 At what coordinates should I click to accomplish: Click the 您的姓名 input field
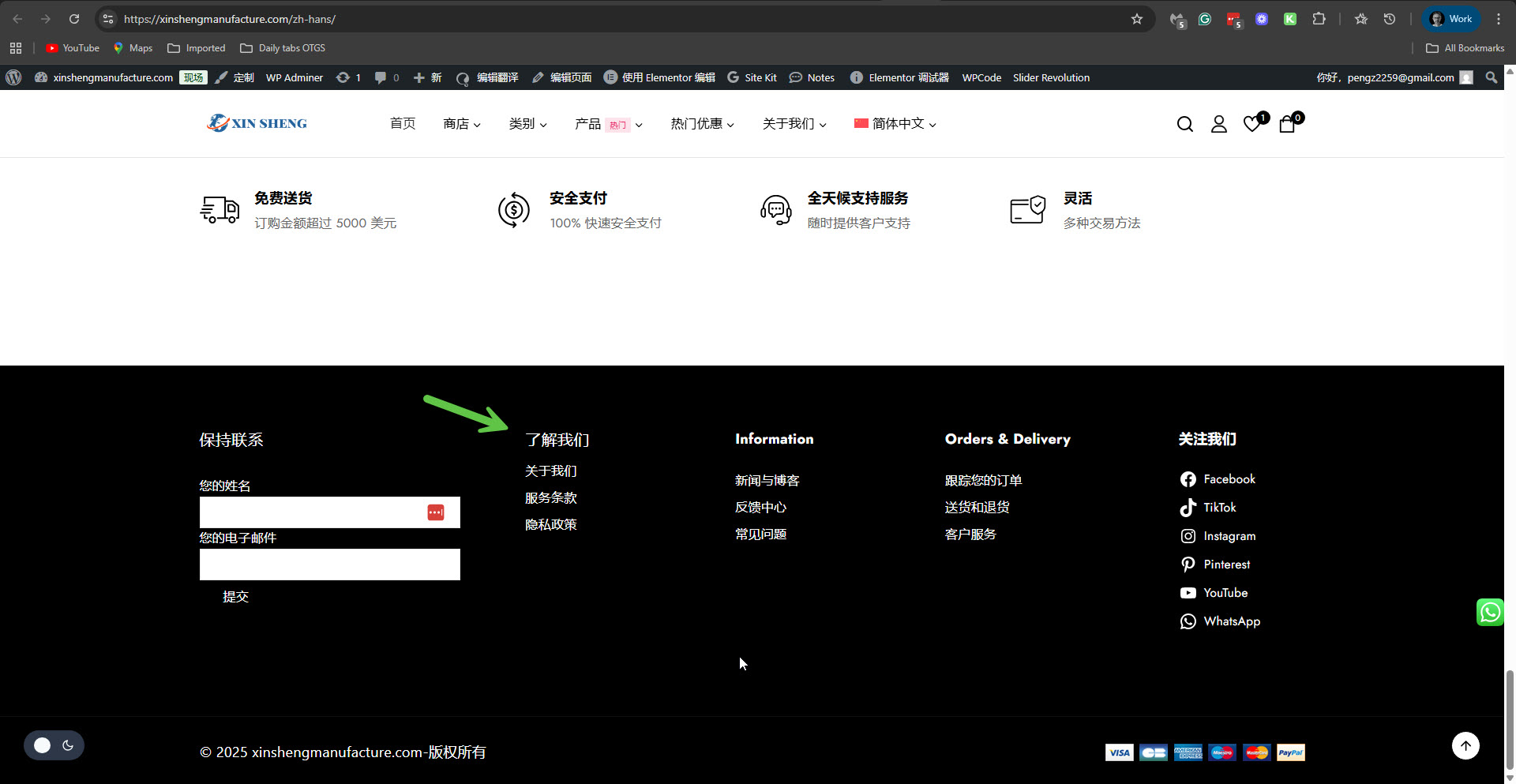pos(330,512)
